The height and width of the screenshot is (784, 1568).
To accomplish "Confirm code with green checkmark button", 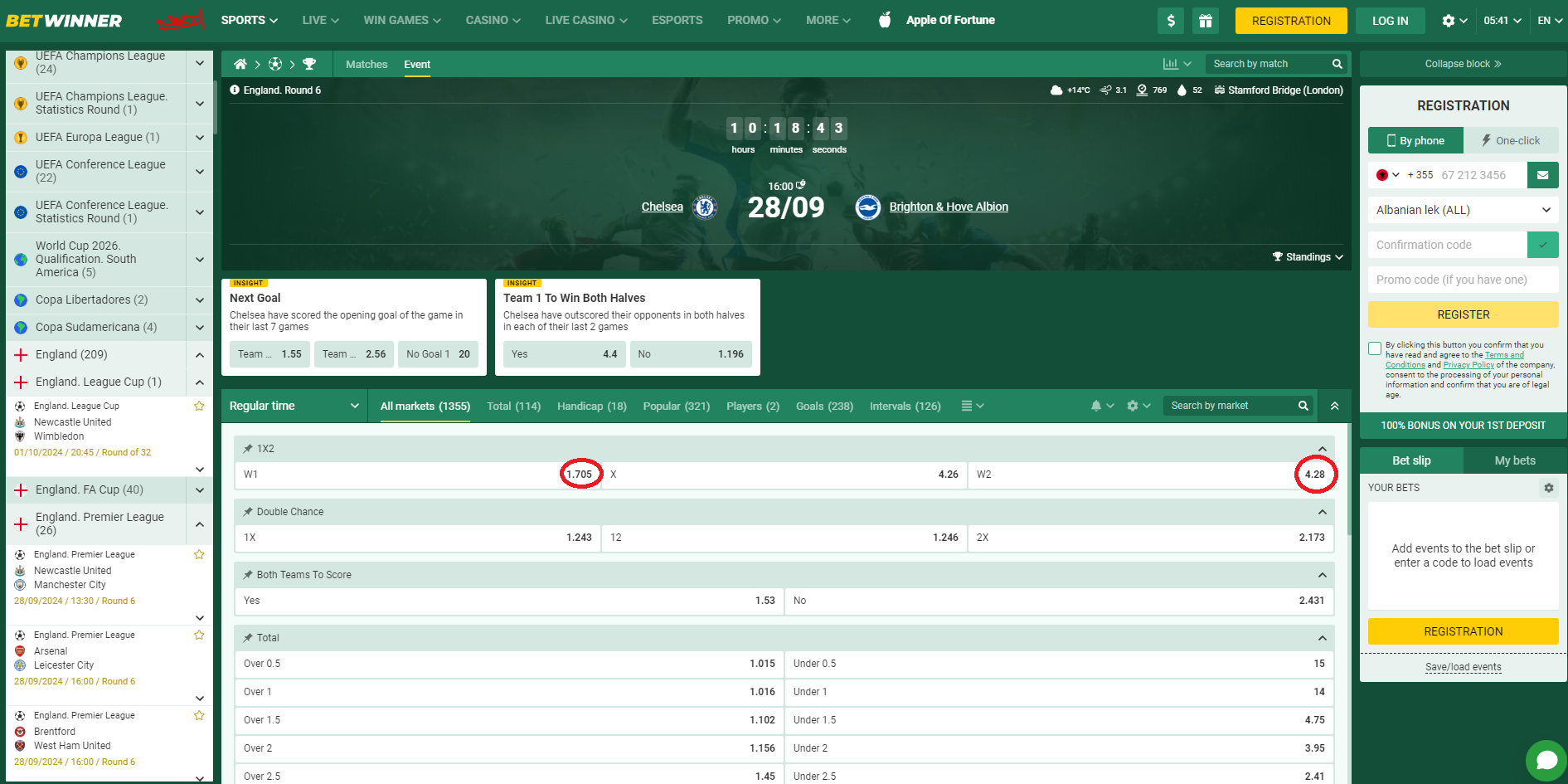I will [x=1543, y=245].
